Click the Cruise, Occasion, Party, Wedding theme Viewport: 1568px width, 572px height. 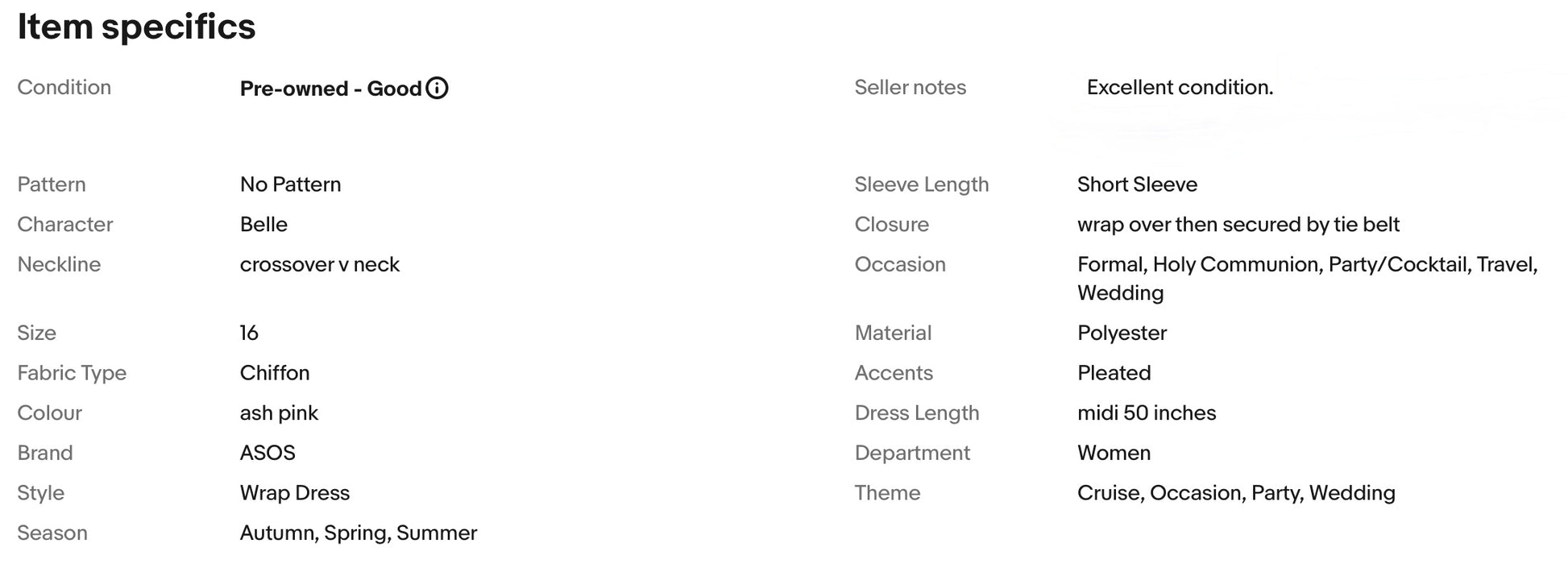coord(1236,493)
